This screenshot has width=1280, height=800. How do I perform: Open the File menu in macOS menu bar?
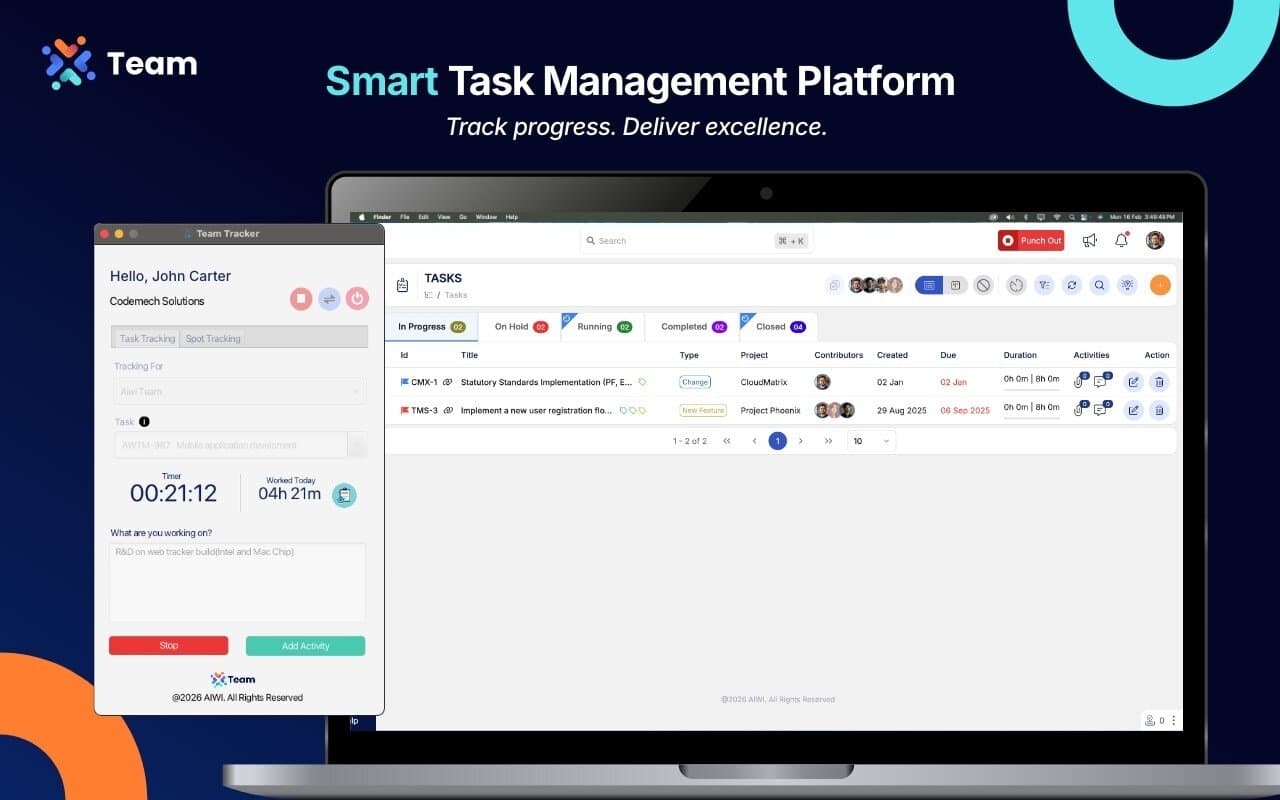(x=405, y=217)
